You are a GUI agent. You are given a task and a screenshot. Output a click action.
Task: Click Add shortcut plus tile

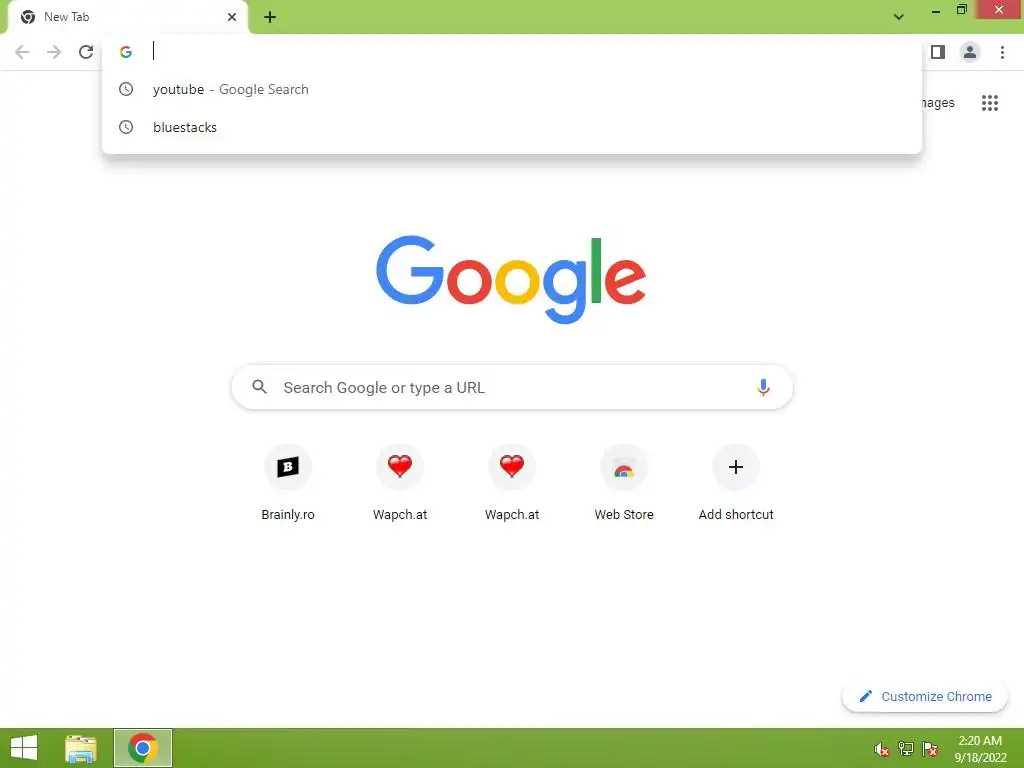click(736, 483)
